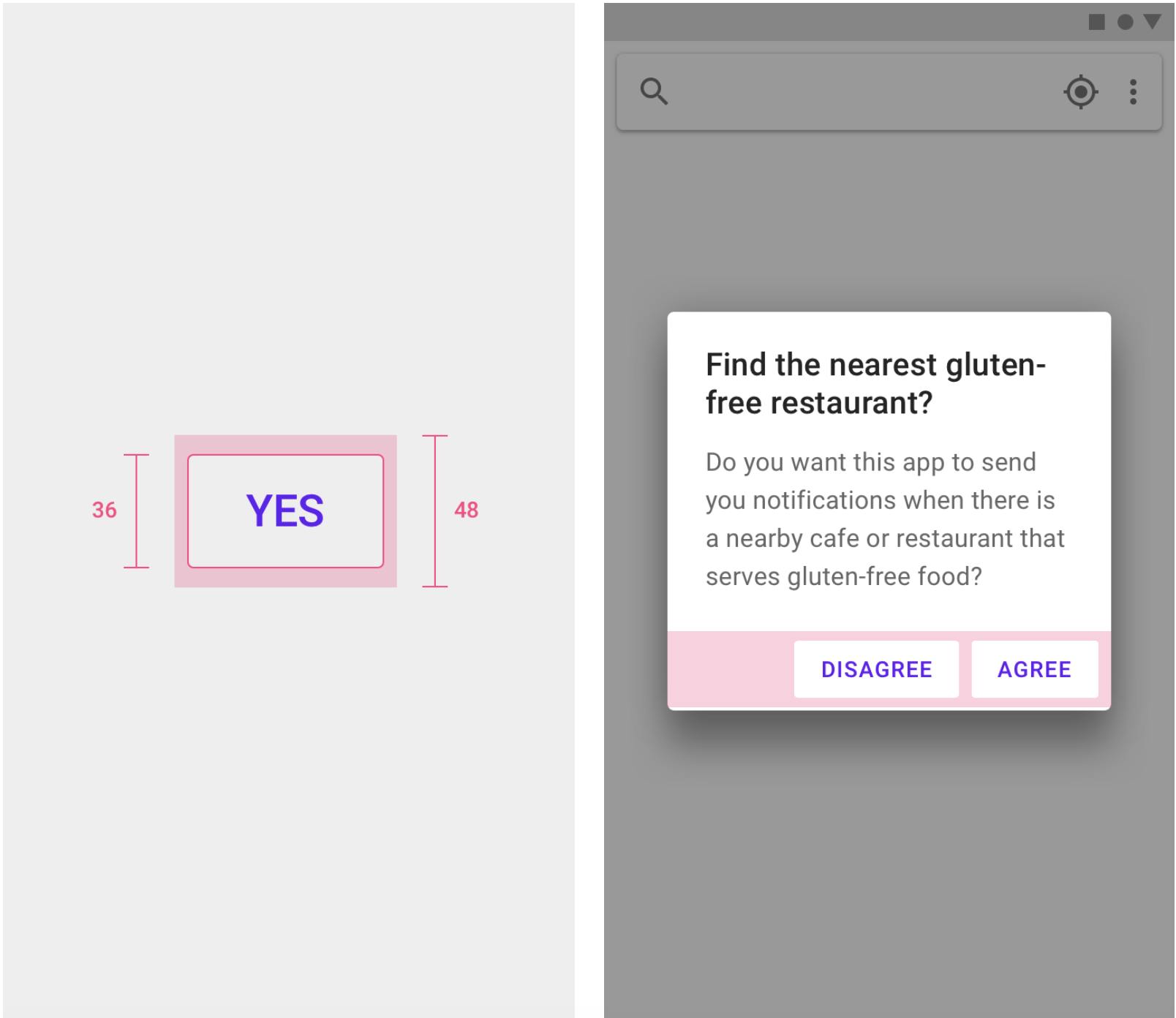Click the gray status bar strip
The image size is (1176, 1018).
point(841,22)
